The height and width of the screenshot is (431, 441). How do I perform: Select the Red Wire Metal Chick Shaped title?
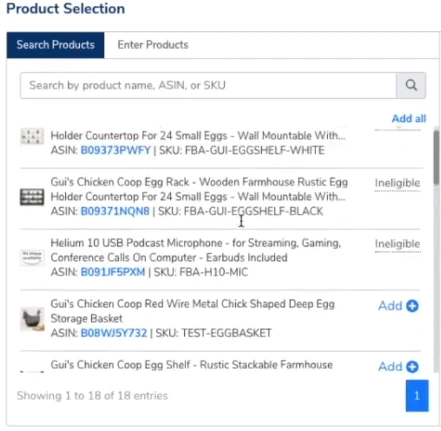[x=193, y=311]
